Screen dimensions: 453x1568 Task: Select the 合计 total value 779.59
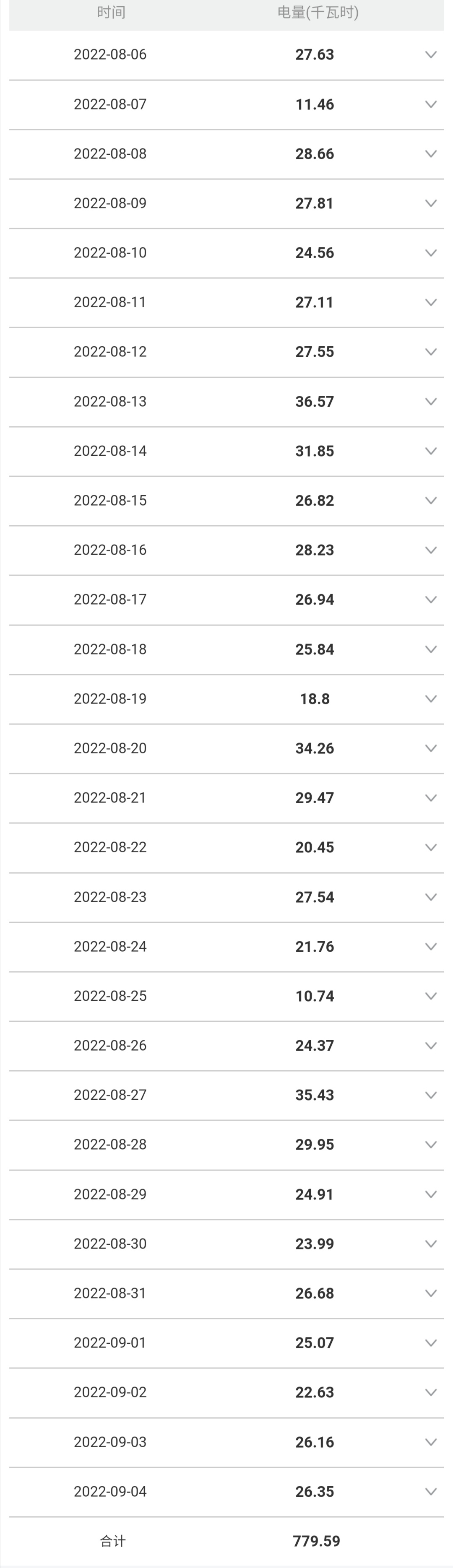tap(316, 1541)
